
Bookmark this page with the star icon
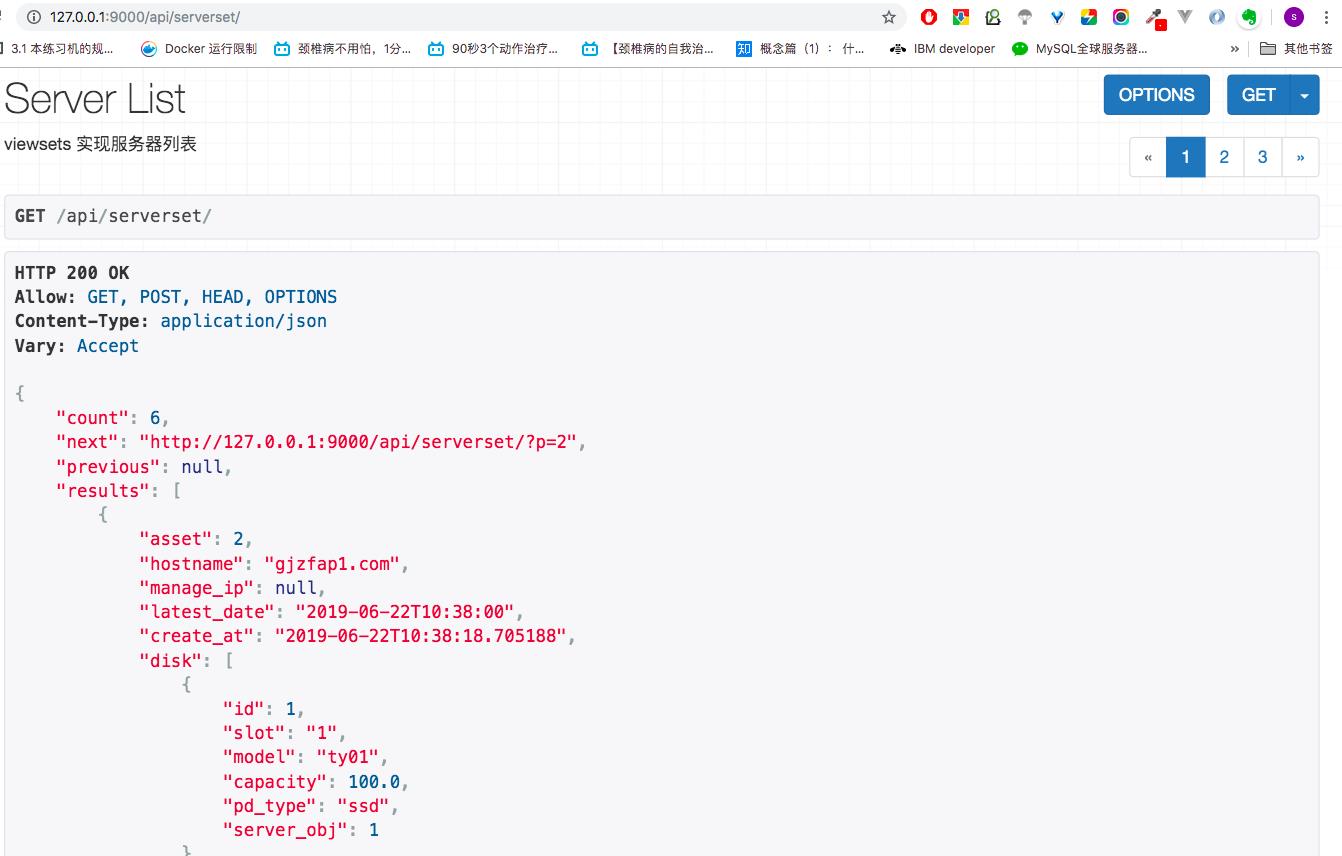pos(889,17)
